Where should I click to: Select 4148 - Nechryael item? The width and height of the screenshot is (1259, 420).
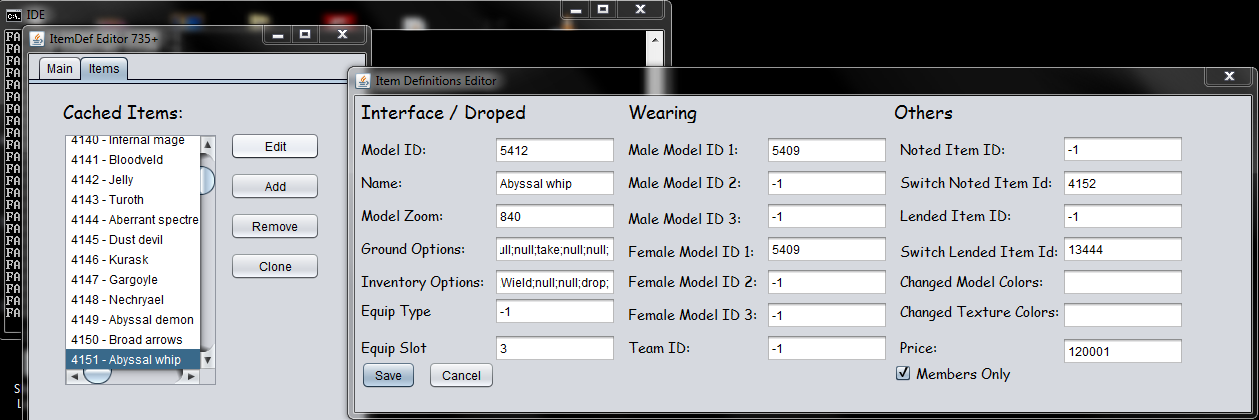tap(133, 299)
